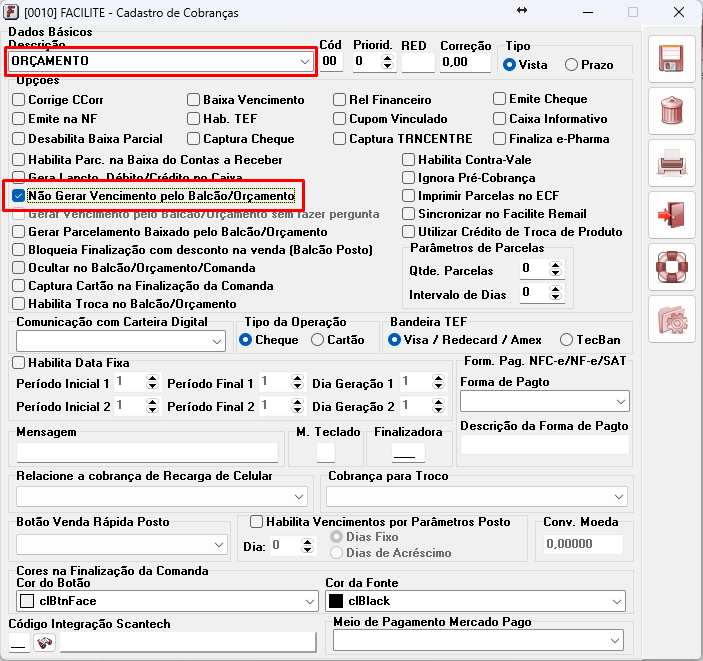Check Ocultar no Balcão/Orçamento/Comanda
The image size is (703, 661).
point(18,268)
